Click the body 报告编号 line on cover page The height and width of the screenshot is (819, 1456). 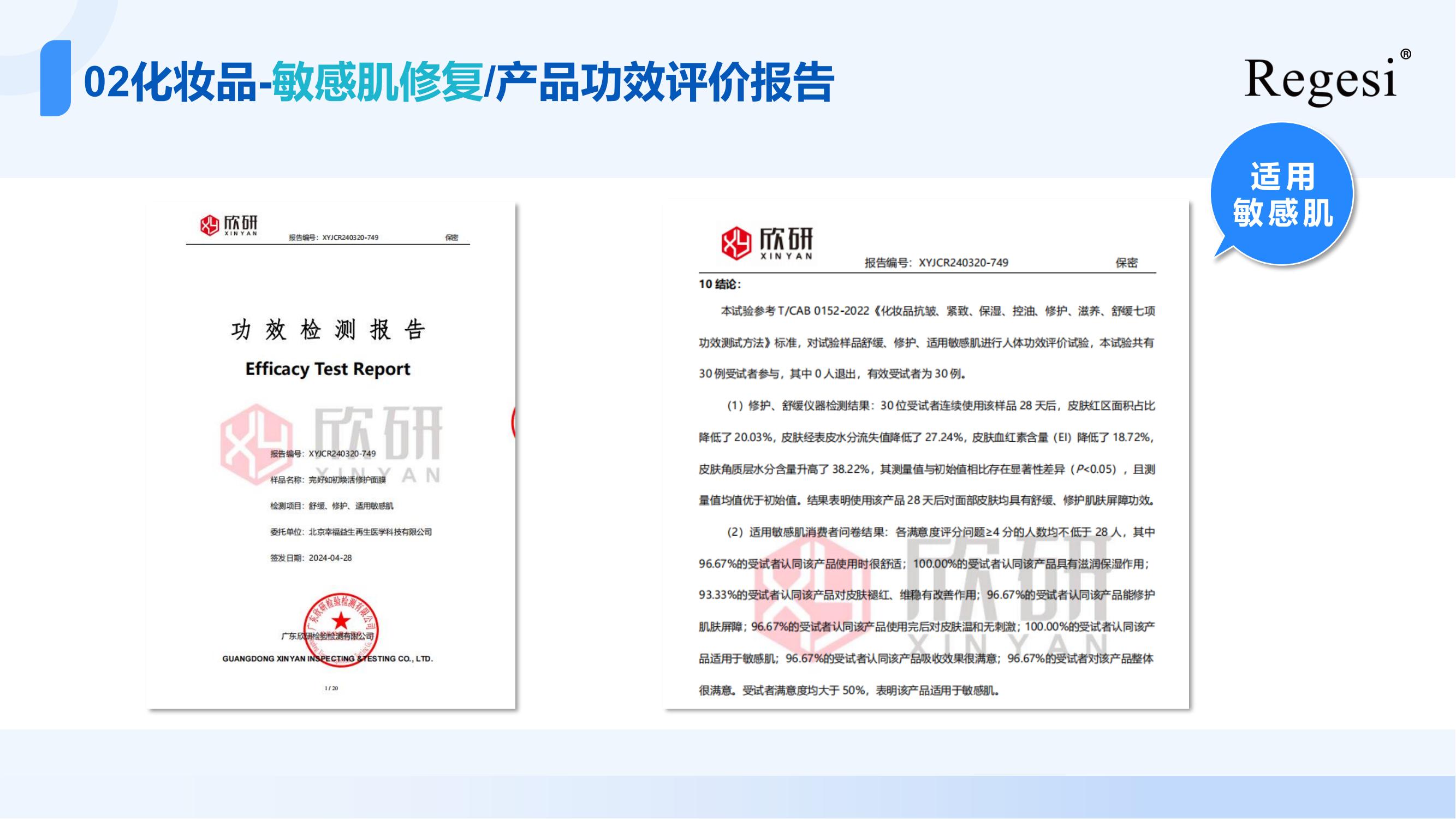point(323,453)
